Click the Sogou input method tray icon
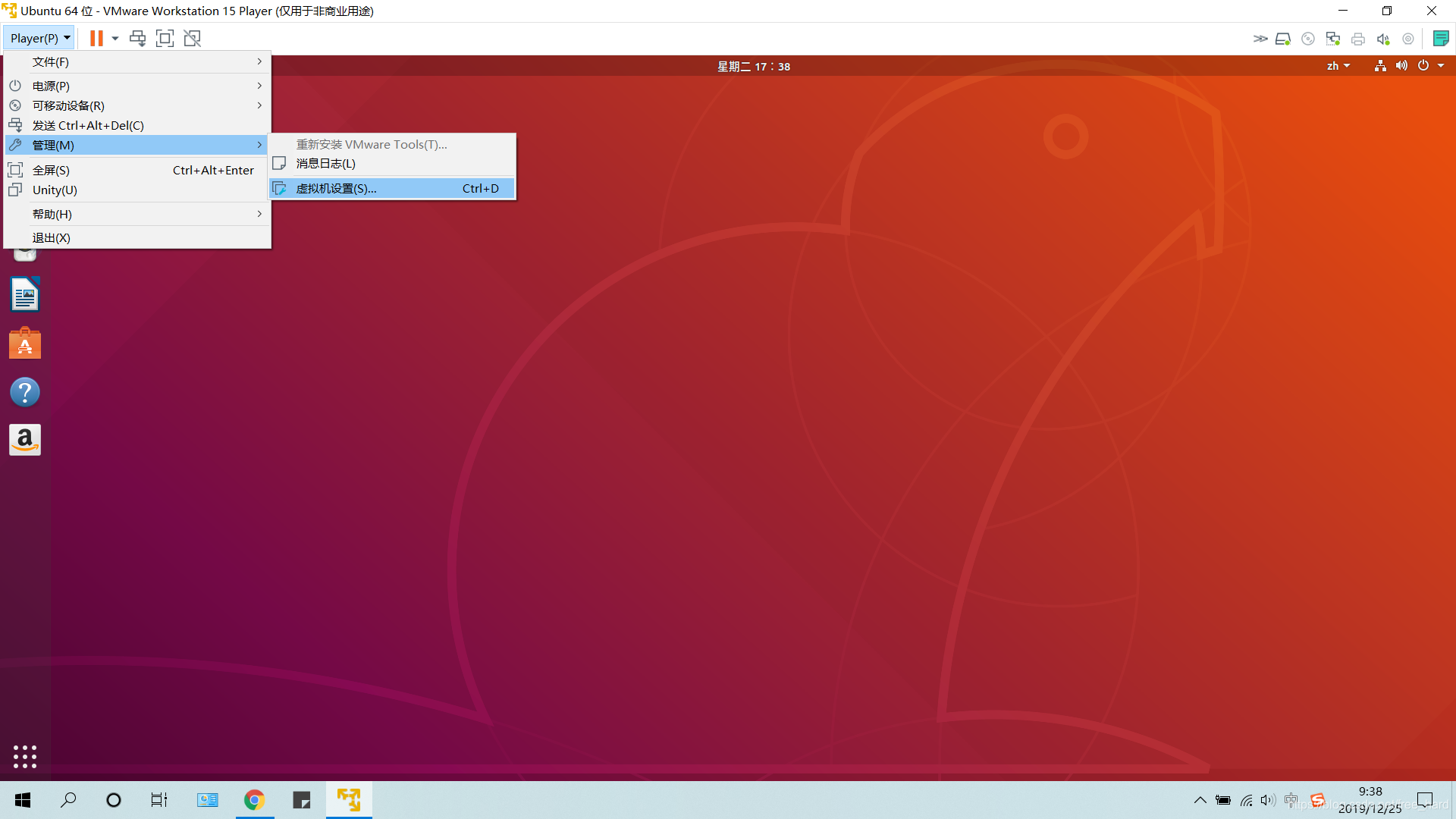 (1317, 800)
